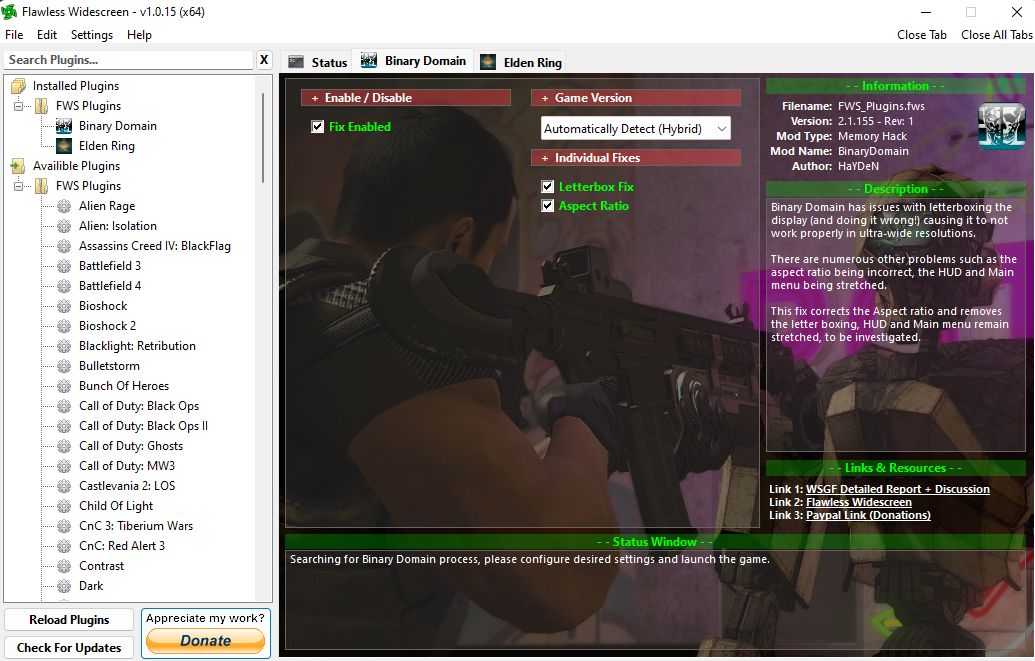
Task: Open the Settings menu
Action: pyautogui.click(x=92, y=35)
